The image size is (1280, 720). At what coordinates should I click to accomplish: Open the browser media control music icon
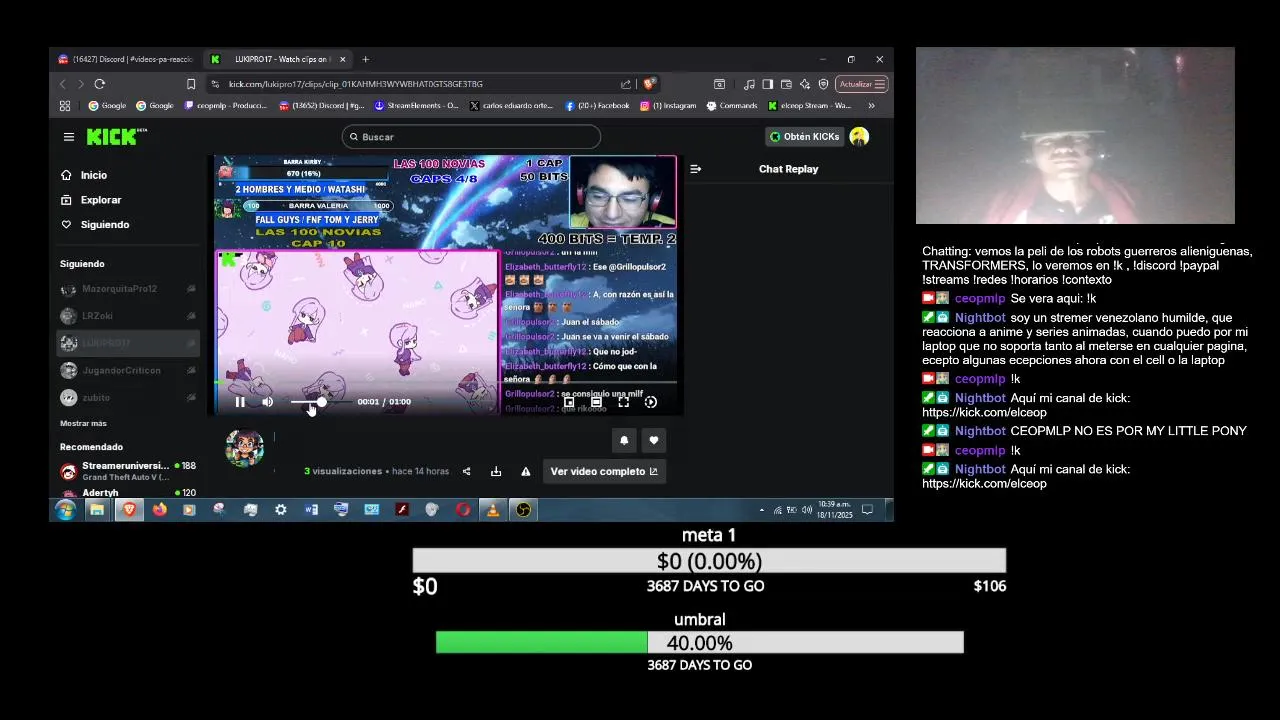(749, 84)
